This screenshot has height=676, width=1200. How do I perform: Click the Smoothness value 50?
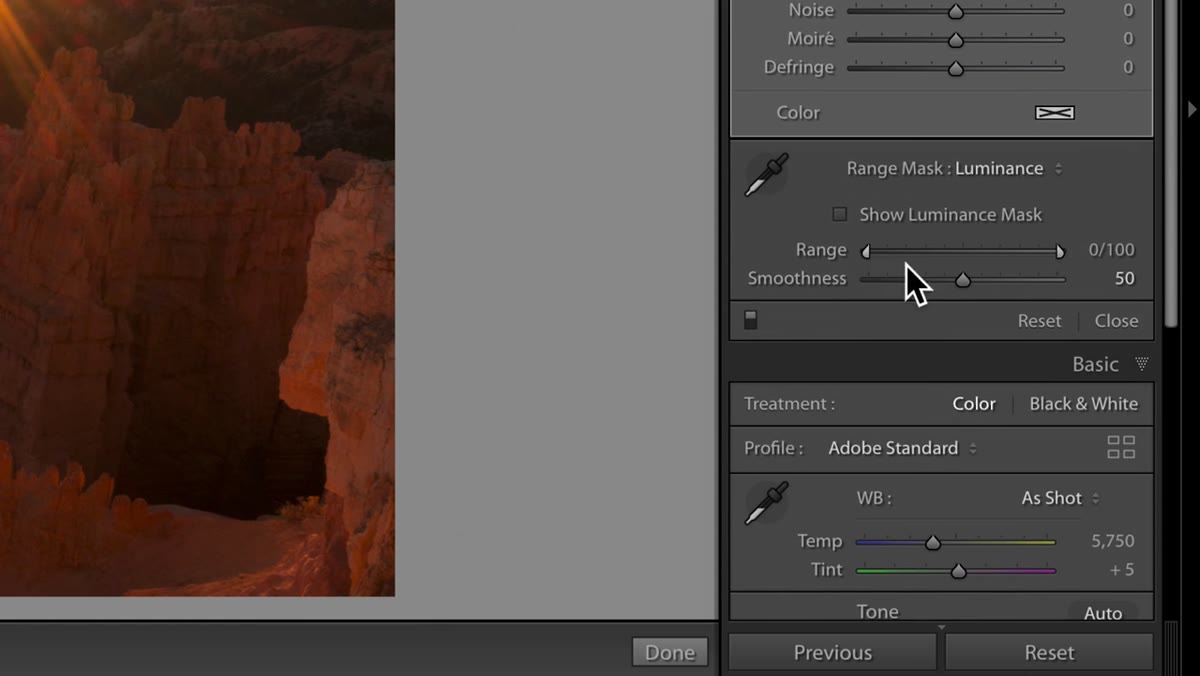coord(1125,279)
